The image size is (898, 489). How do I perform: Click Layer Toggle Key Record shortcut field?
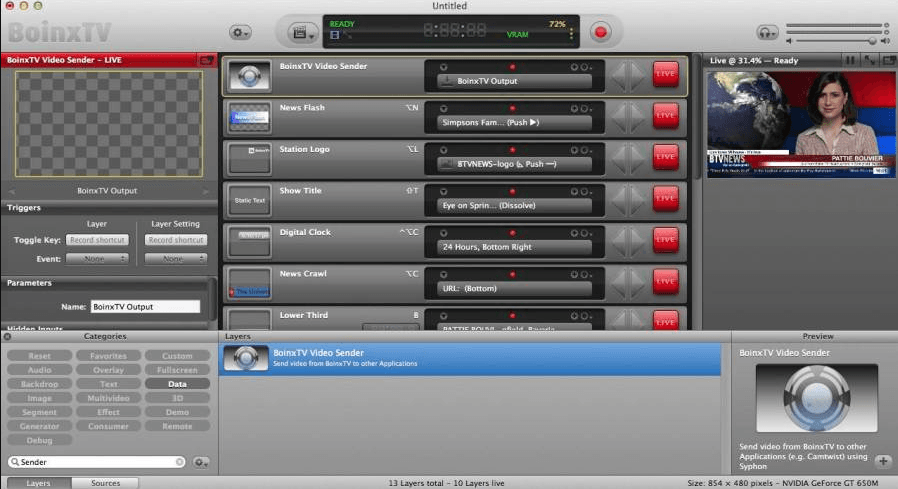tap(97, 240)
